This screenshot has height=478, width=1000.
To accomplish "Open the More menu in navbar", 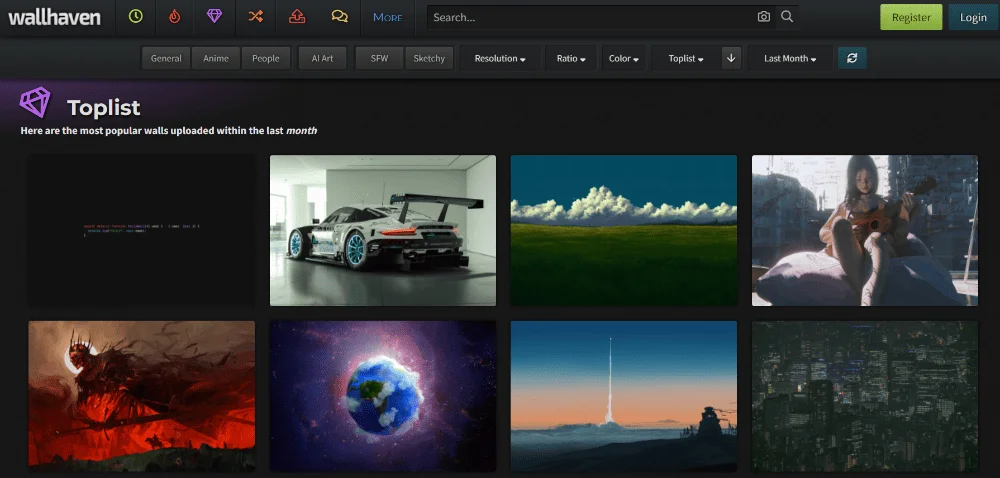I will coord(387,17).
